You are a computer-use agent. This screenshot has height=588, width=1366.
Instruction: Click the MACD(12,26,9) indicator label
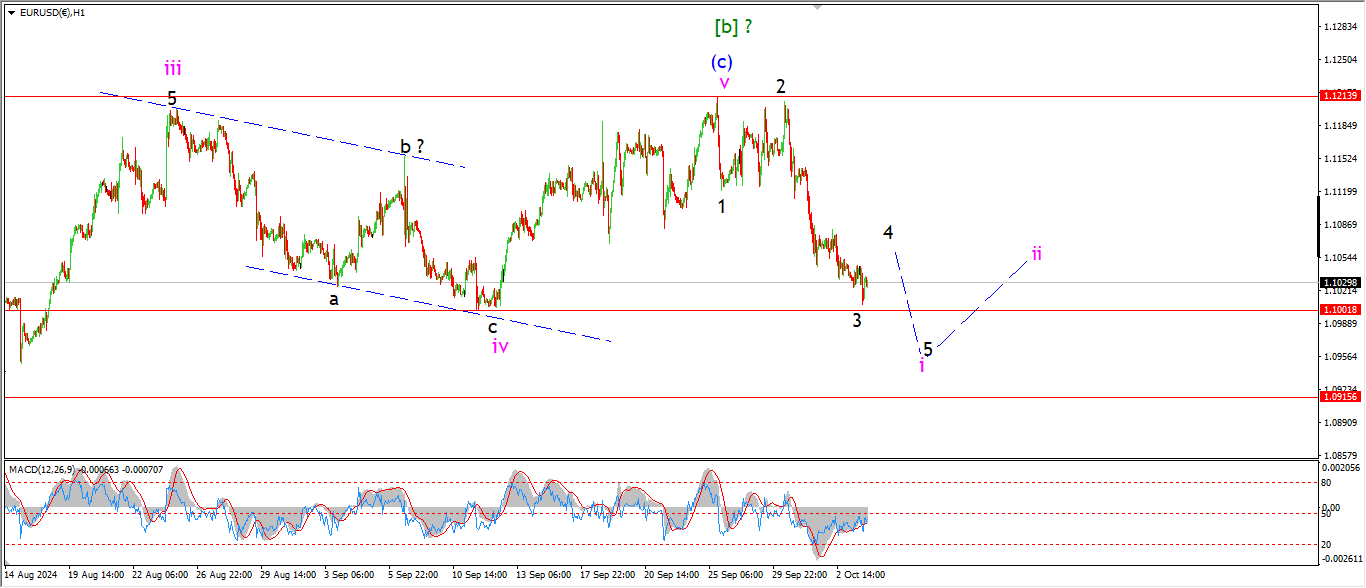click(44, 469)
